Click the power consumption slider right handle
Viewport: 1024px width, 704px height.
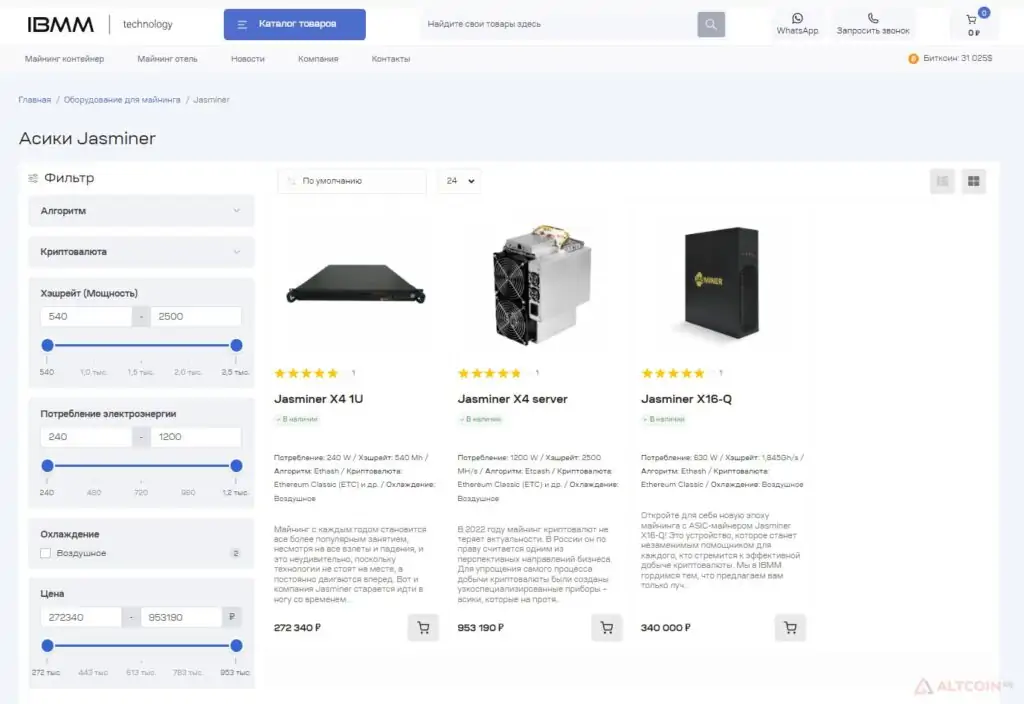(236, 466)
